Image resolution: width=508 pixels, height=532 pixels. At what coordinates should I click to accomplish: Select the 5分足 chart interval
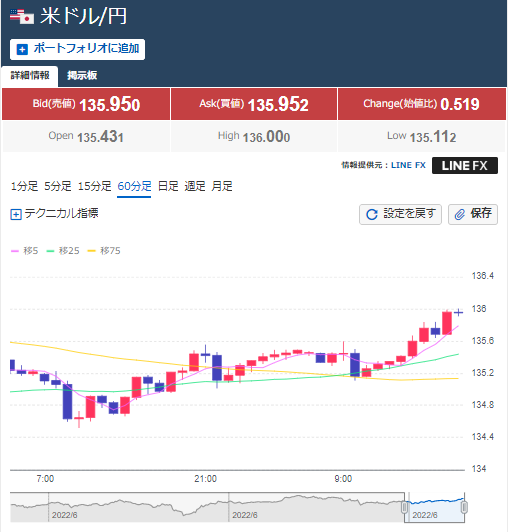(58, 186)
